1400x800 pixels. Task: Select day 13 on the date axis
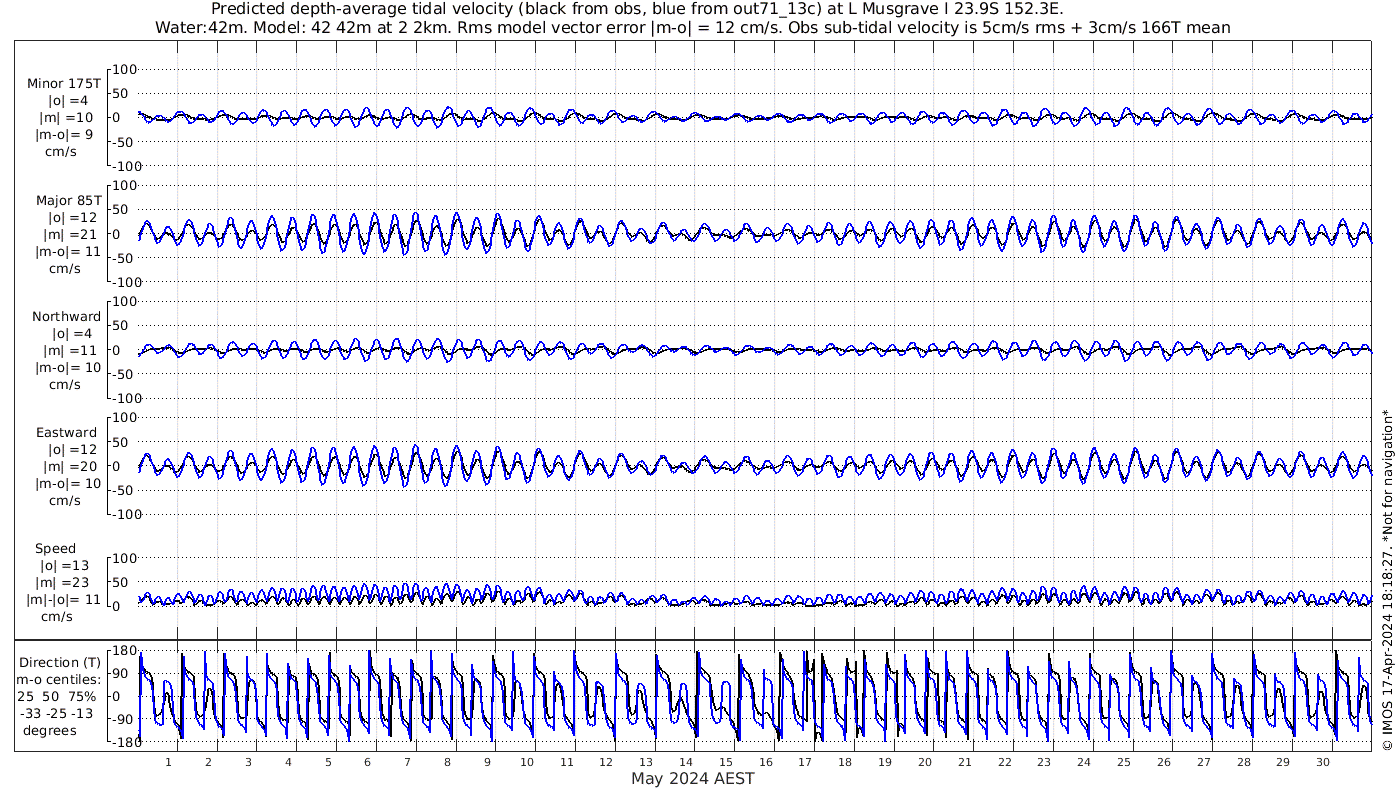point(646,762)
